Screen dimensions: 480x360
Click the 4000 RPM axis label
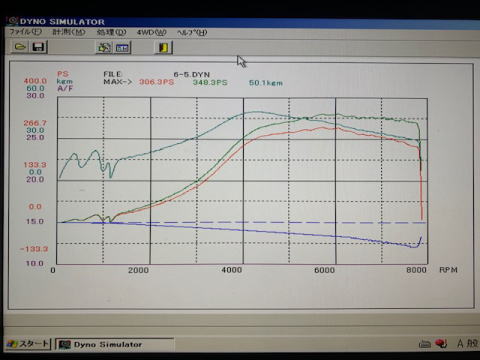(x=231, y=270)
